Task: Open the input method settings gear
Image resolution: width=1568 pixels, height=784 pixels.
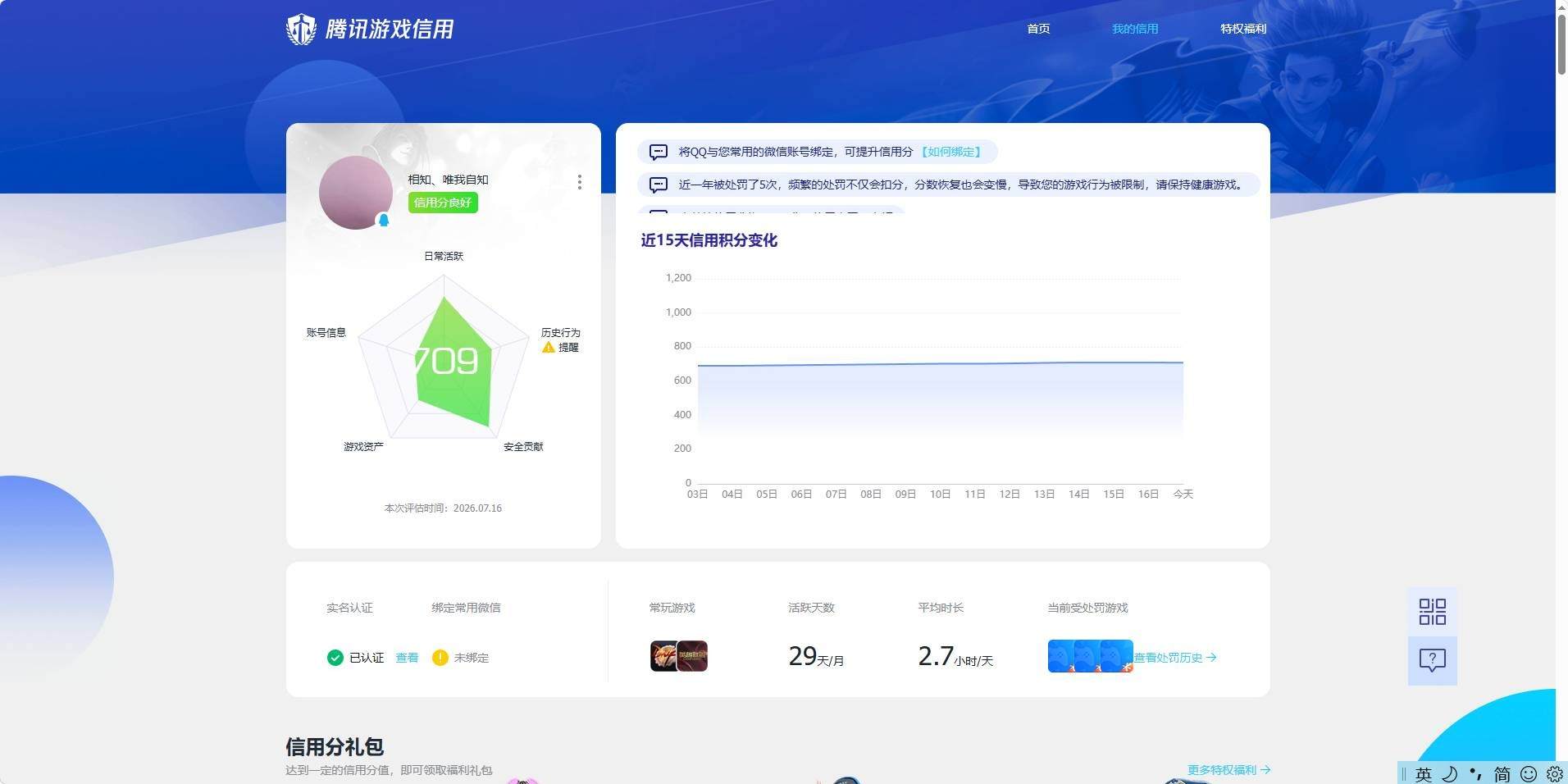Action: click(x=1554, y=774)
